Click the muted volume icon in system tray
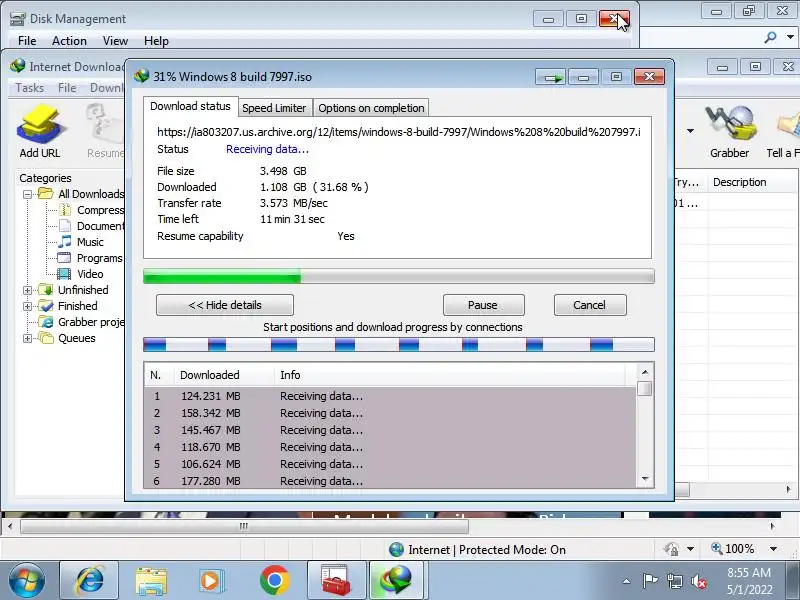The image size is (800, 600). pos(698,581)
